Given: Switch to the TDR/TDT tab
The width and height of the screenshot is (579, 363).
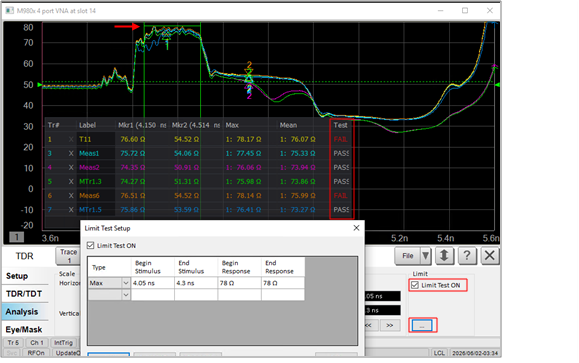Looking at the screenshot, I should 25,294.
